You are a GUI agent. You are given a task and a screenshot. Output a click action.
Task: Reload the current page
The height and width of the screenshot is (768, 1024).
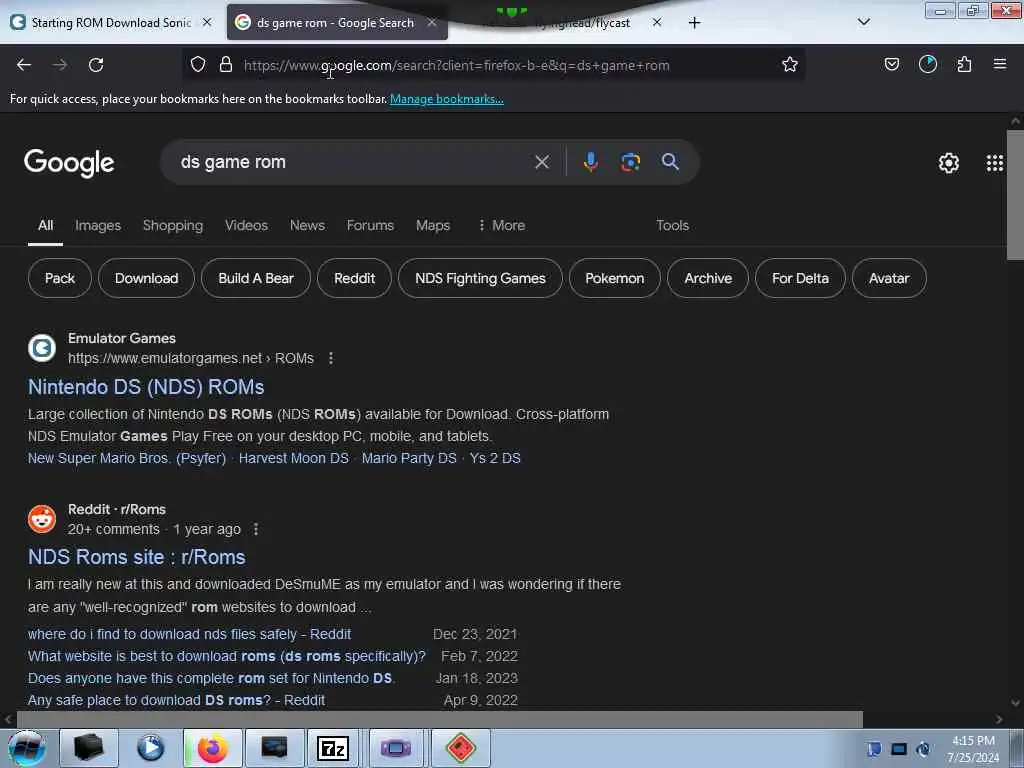(x=96, y=65)
